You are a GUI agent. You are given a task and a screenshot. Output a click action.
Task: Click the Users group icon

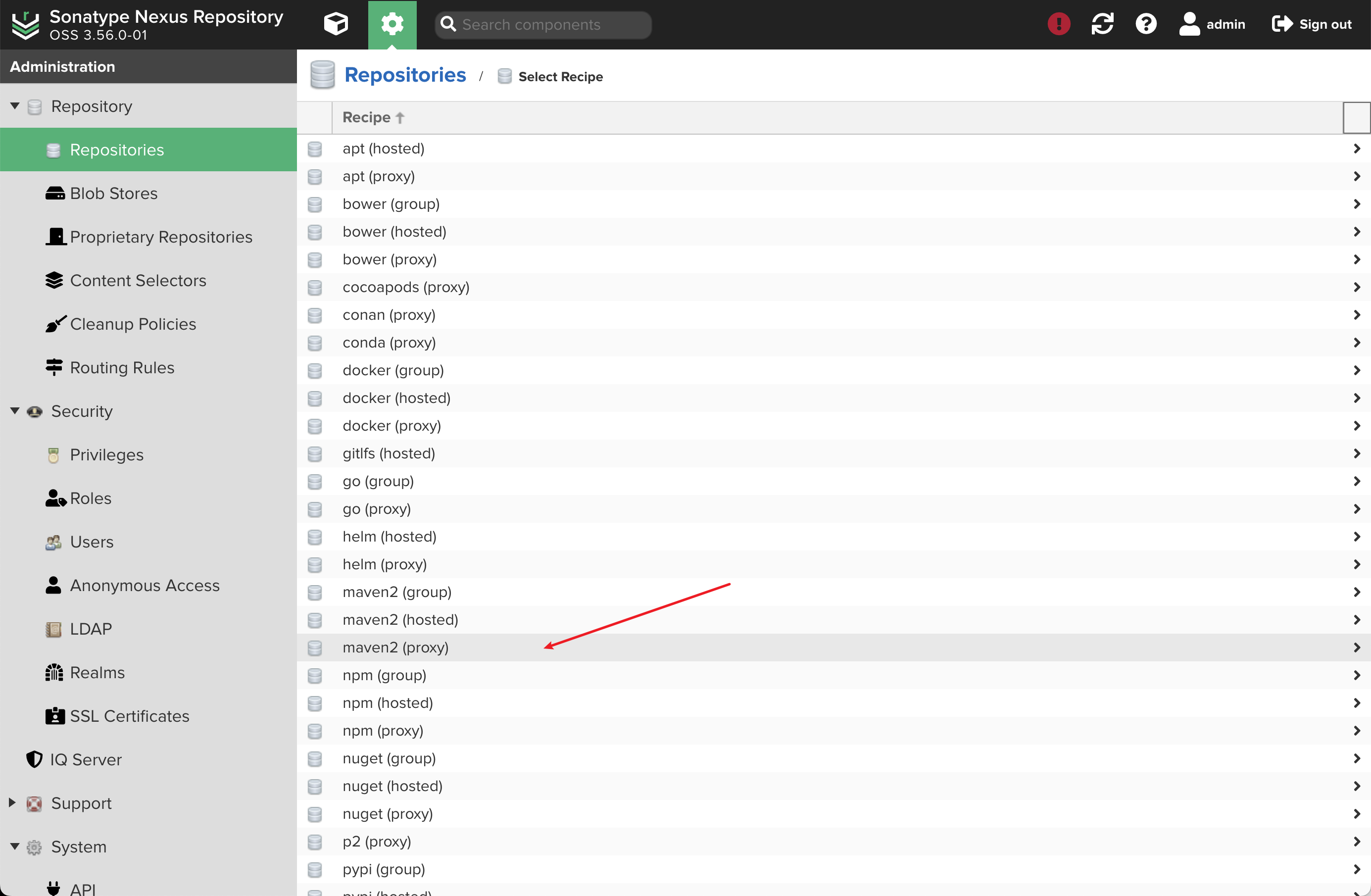[53, 542]
